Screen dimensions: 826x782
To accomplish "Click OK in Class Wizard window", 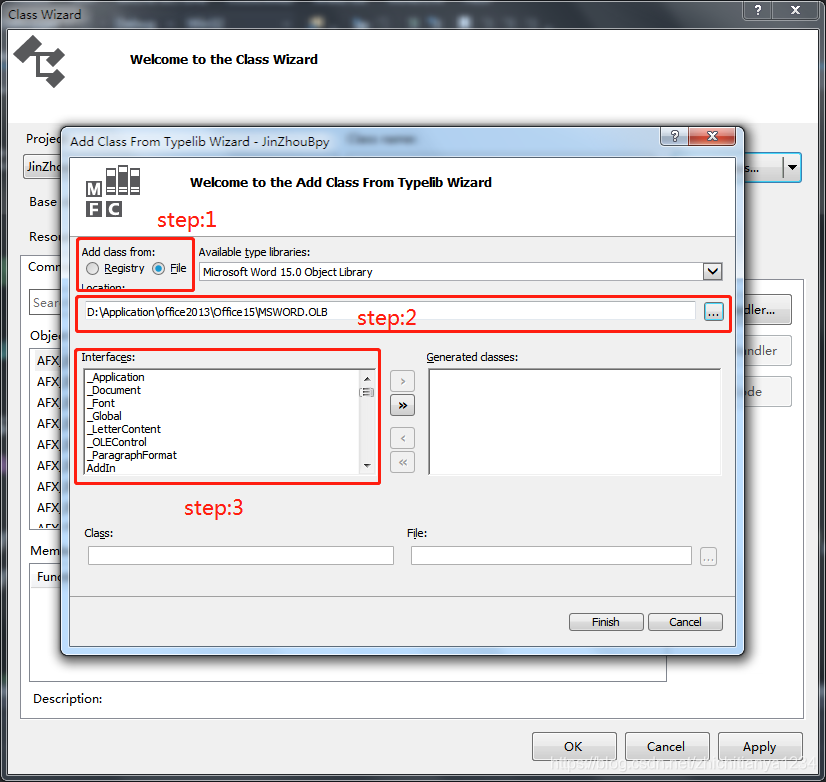I will 574,746.
